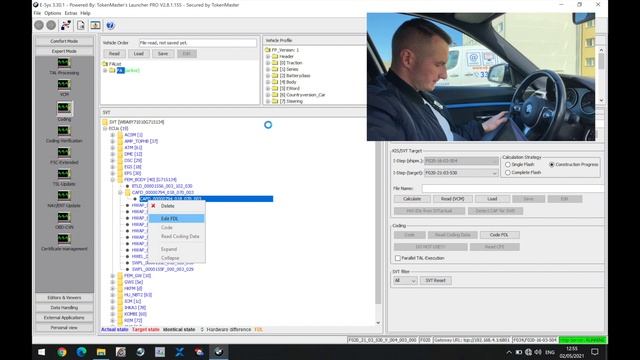Viewport: 640px width, 360px height.
Task: Choose Edit FDL from the context menu
Action: (x=176, y=219)
